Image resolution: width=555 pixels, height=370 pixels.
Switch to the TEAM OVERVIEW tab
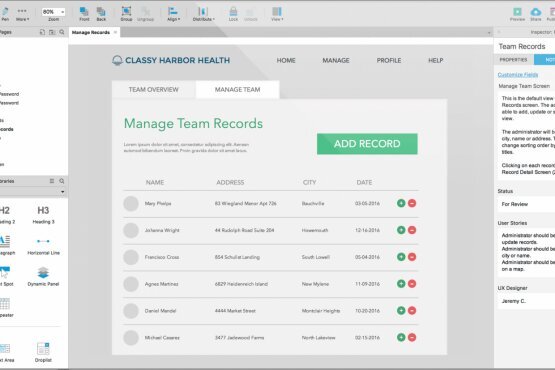(154, 90)
